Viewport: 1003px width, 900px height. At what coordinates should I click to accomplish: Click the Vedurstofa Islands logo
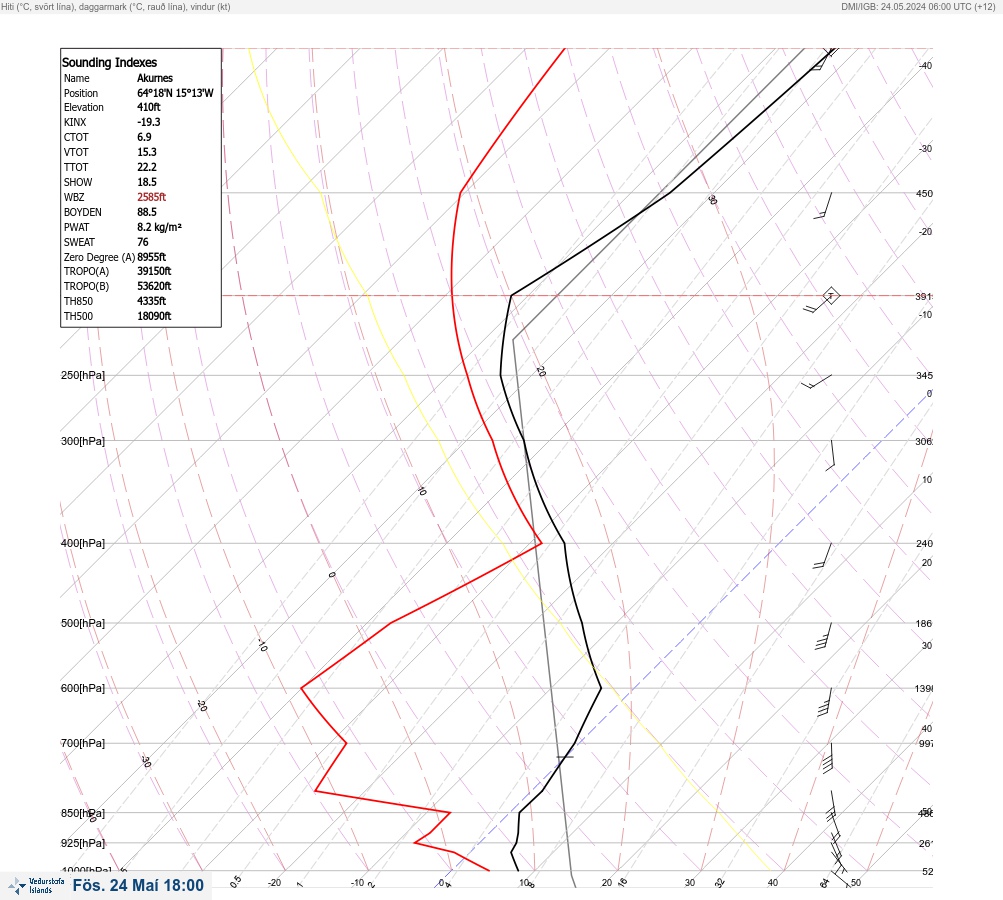tap(36, 886)
